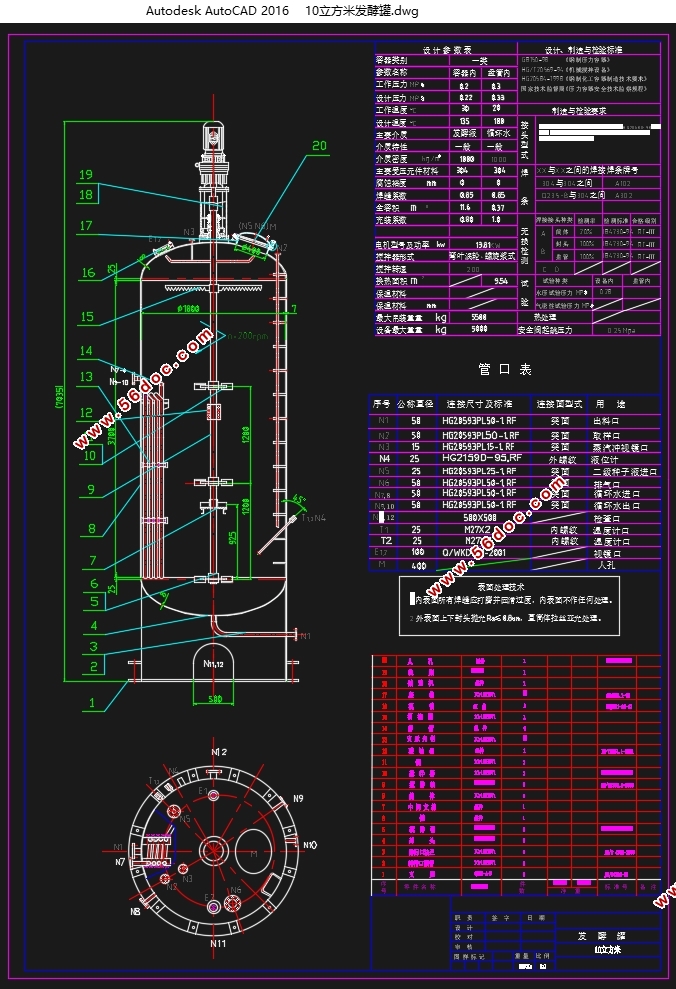Select part callout number 20 near the manhole
The image size is (676, 989).
(320, 146)
